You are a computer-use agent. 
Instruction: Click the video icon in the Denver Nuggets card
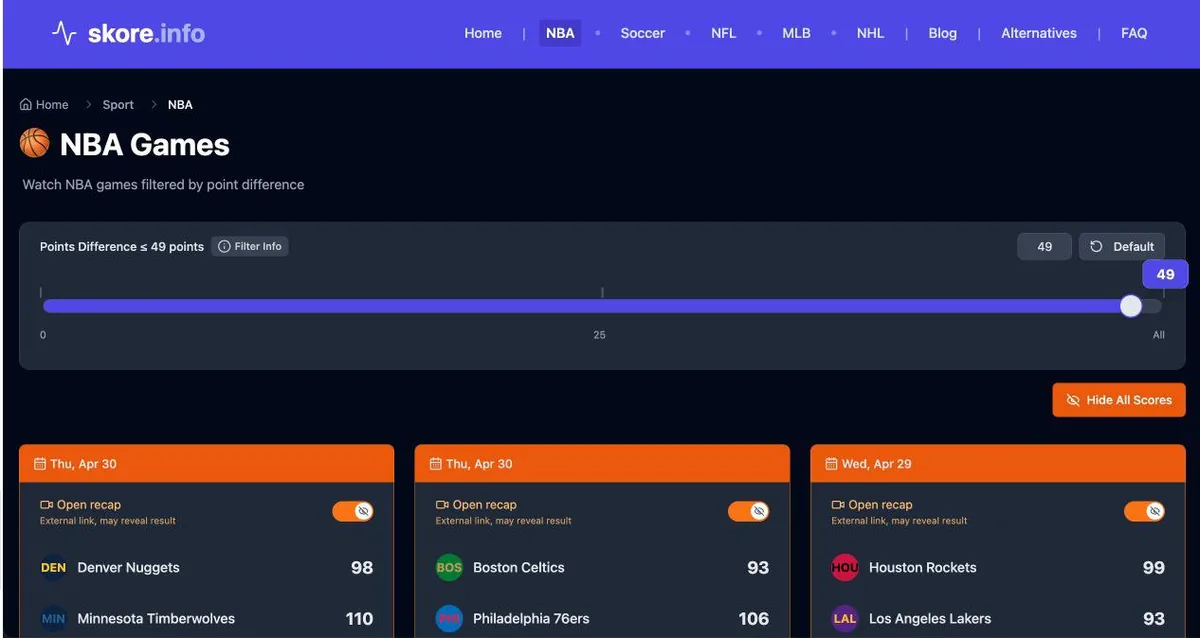coord(46,505)
